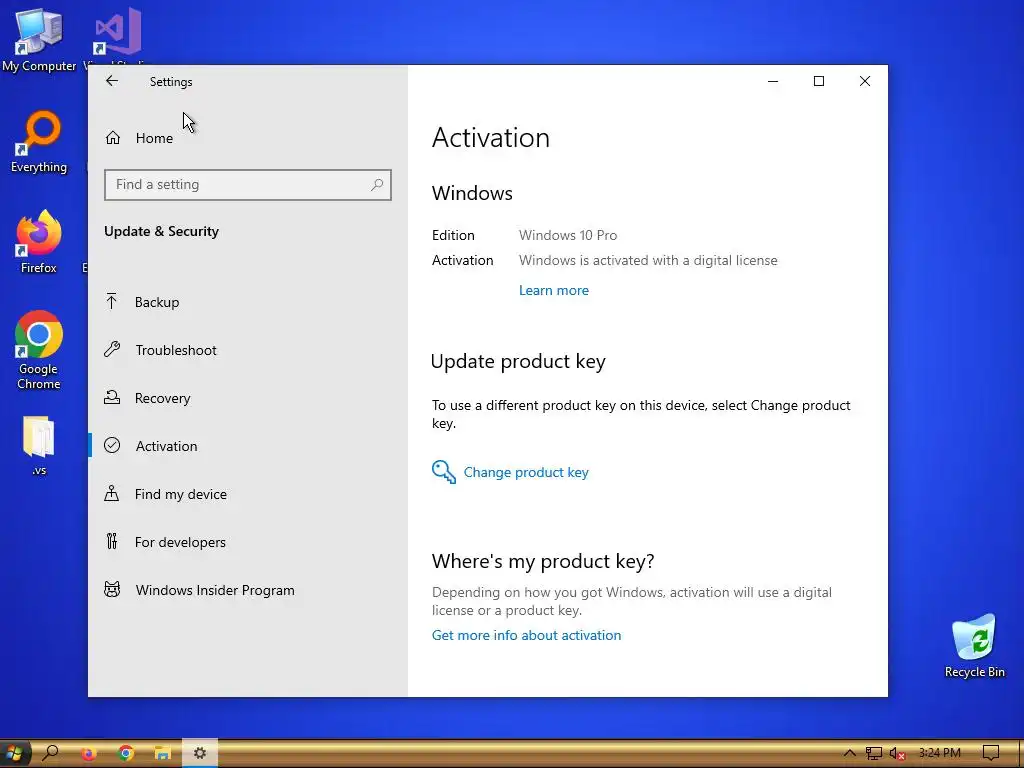Minimize the Settings window

pos(773,81)
